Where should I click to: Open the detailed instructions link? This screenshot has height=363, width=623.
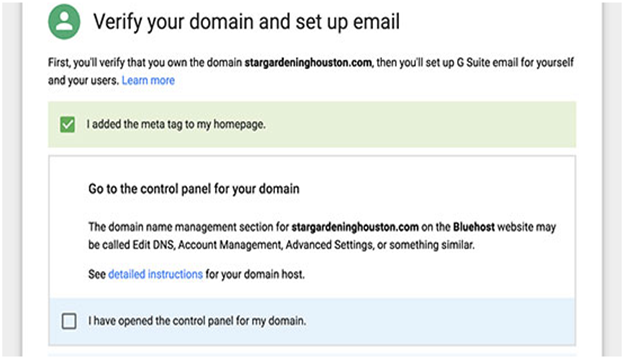[x=155, y=274]
